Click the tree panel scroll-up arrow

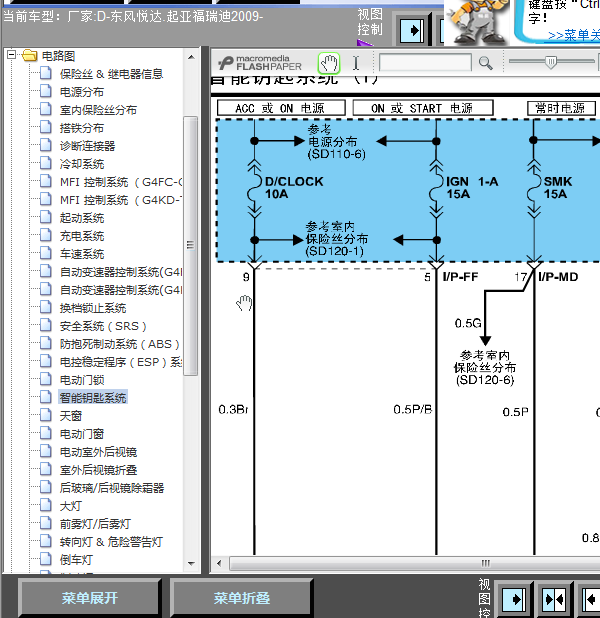coord(191,57)
